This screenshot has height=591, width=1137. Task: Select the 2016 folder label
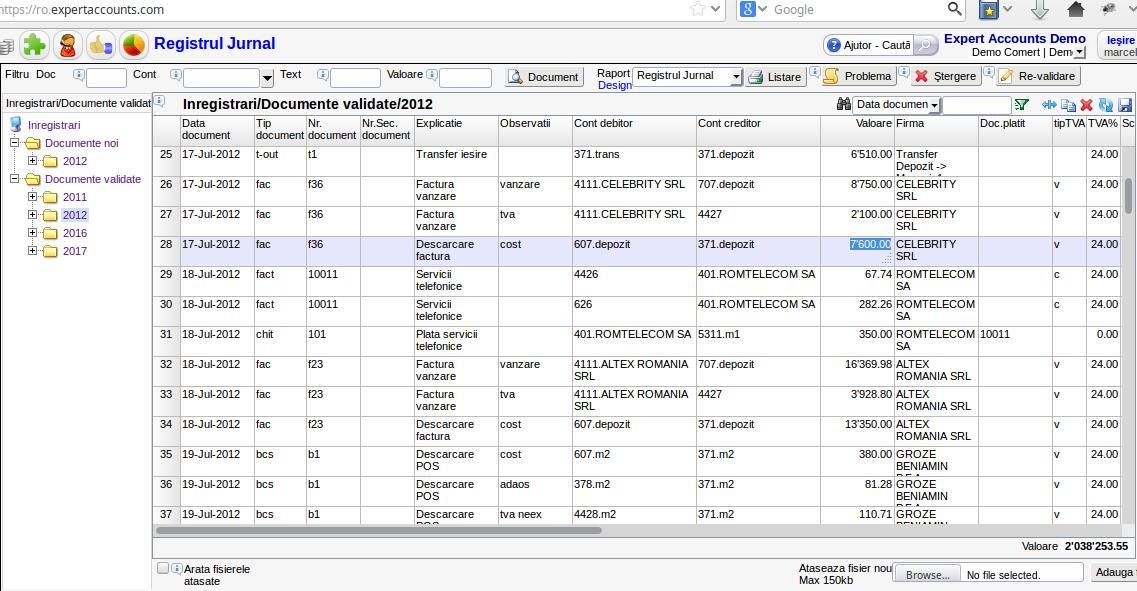(75, 233)
